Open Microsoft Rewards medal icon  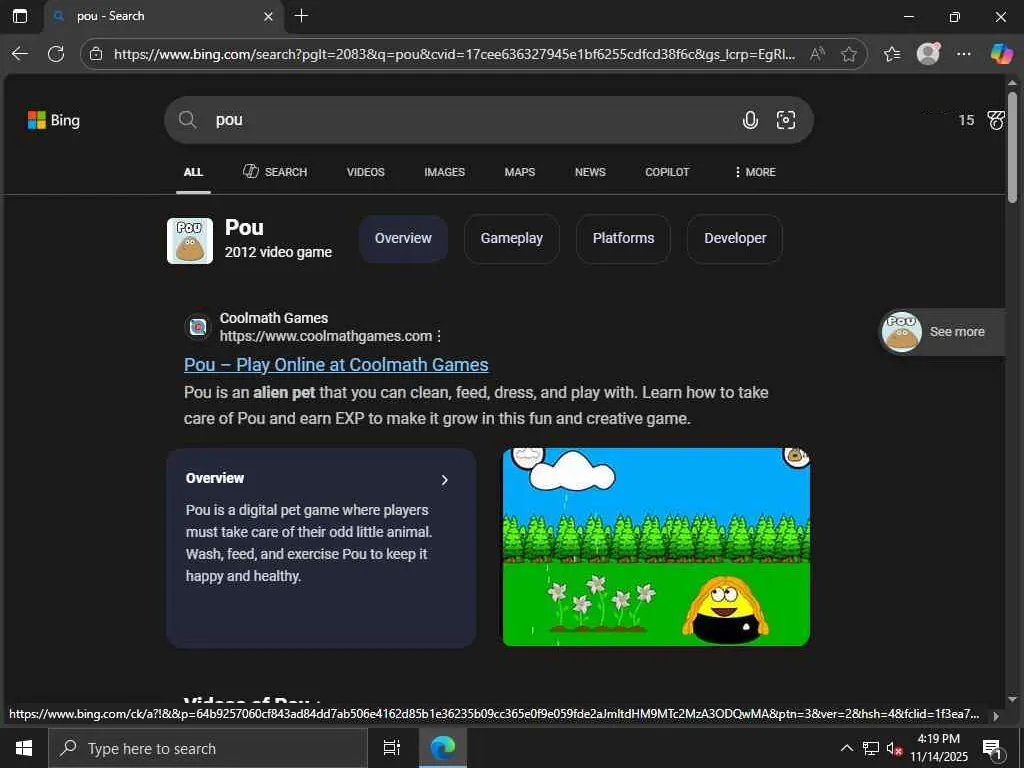tap(996, 120)
